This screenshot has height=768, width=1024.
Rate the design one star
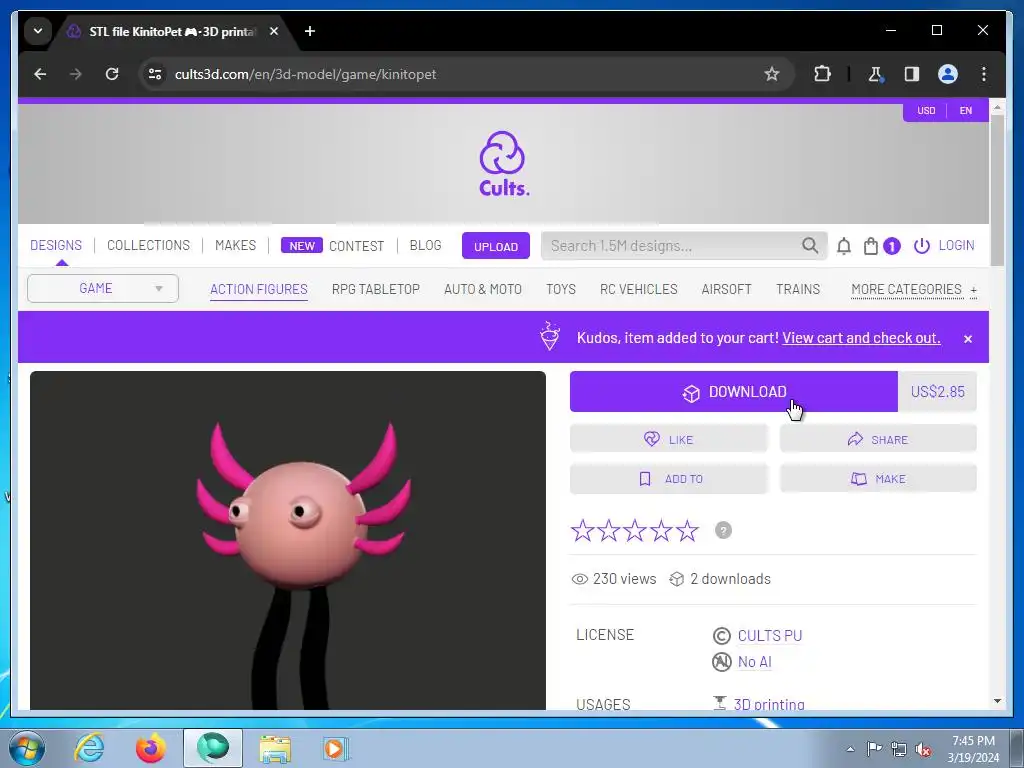pos(583,530)
